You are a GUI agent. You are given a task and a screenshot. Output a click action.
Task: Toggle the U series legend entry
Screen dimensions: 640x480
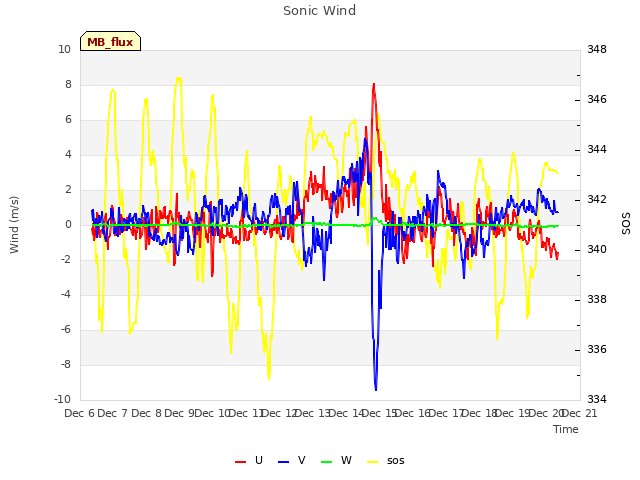(249, 460)
